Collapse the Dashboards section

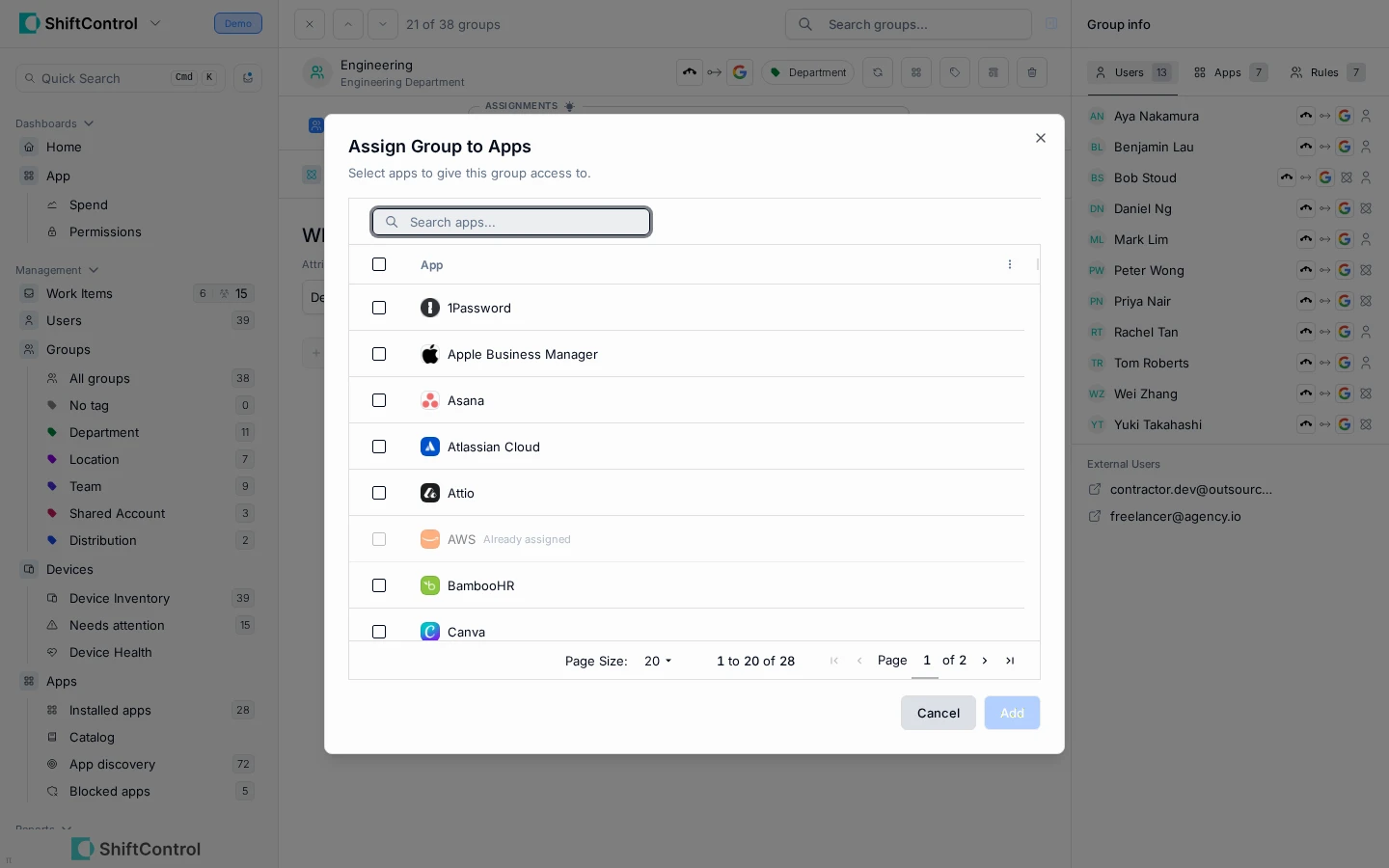pos(54,123)
